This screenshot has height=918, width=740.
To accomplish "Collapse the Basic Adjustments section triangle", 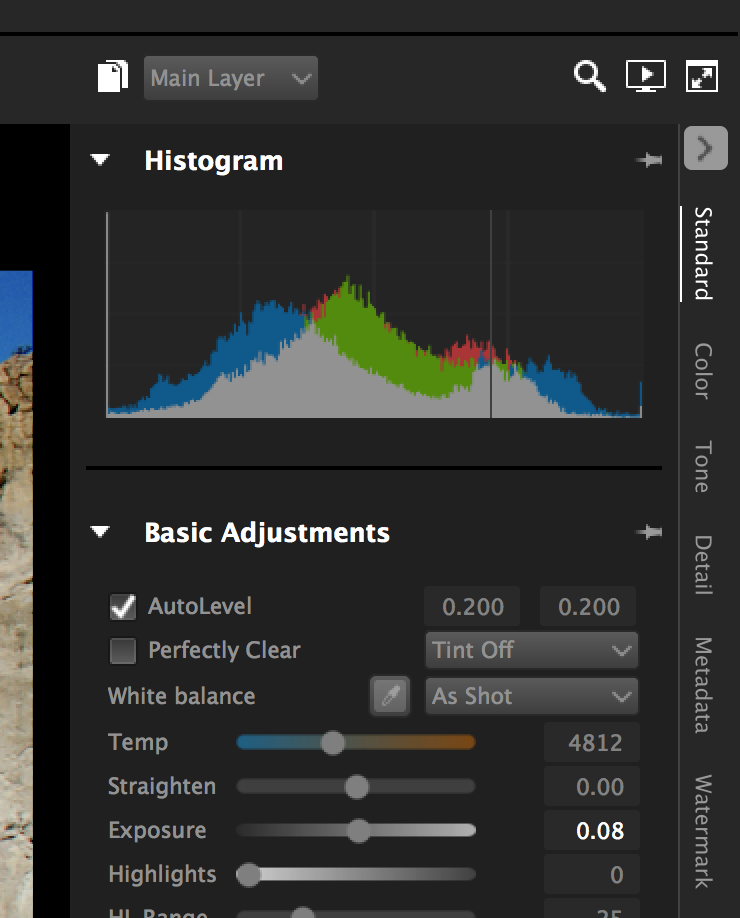I will click(100, 533).
